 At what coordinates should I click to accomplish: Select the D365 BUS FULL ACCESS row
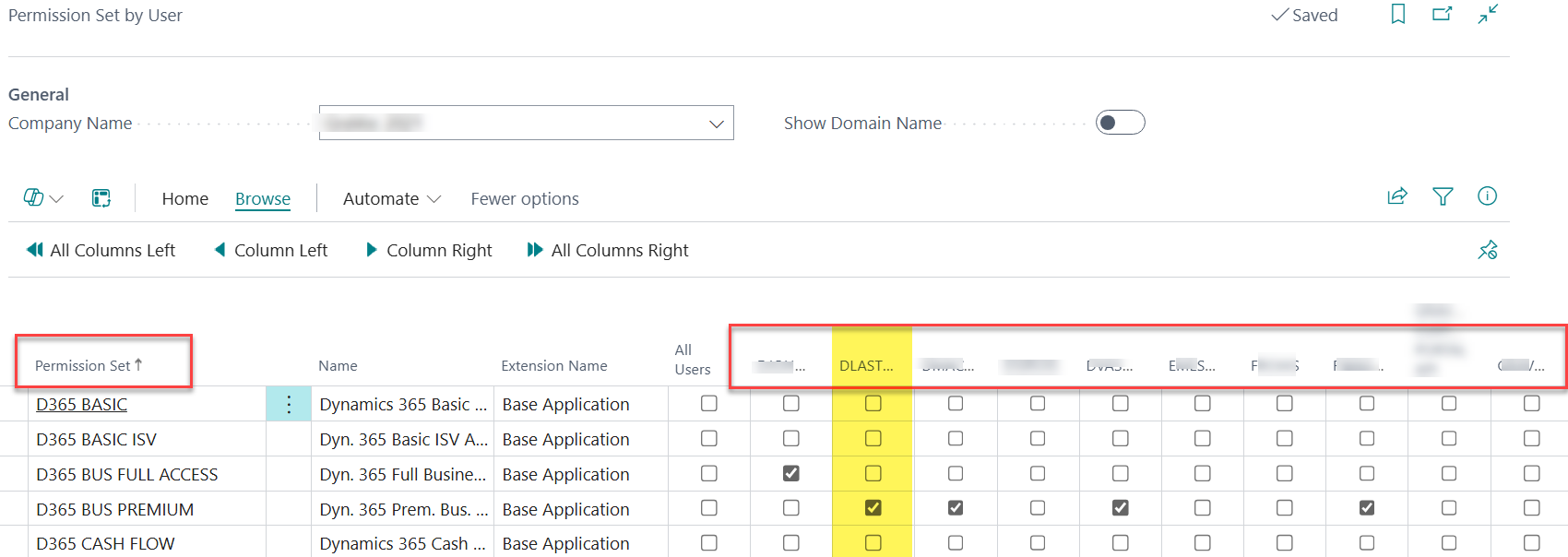click(x=126, y=474)
